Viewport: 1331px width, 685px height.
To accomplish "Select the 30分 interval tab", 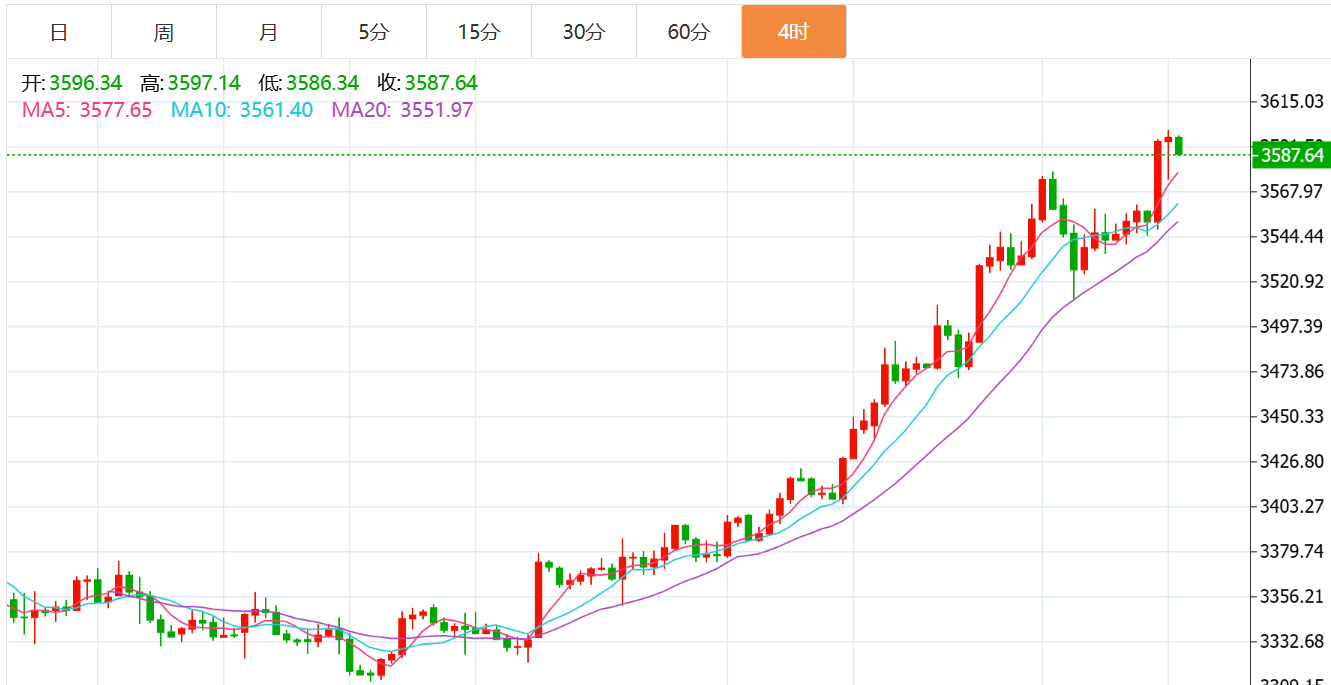I will pyautogui.click(x=584, y=32).
